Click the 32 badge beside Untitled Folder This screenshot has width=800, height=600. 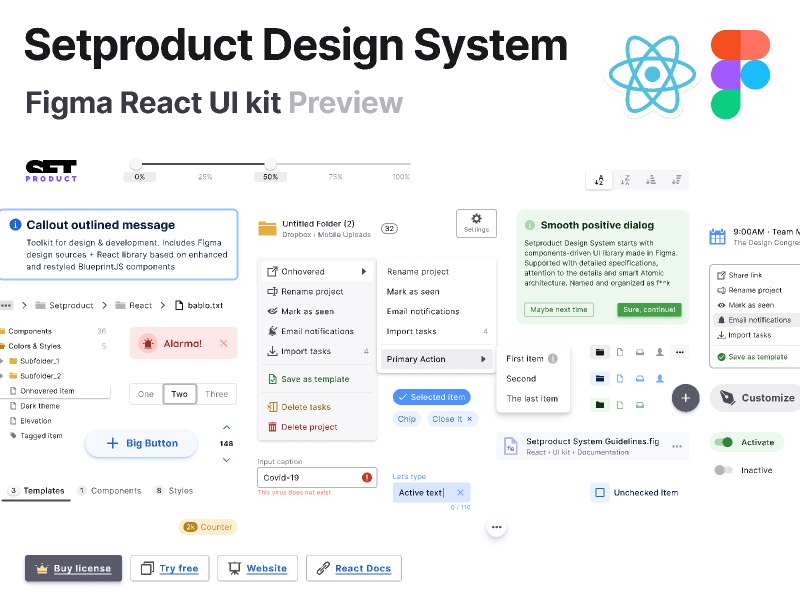click(389, 228)
